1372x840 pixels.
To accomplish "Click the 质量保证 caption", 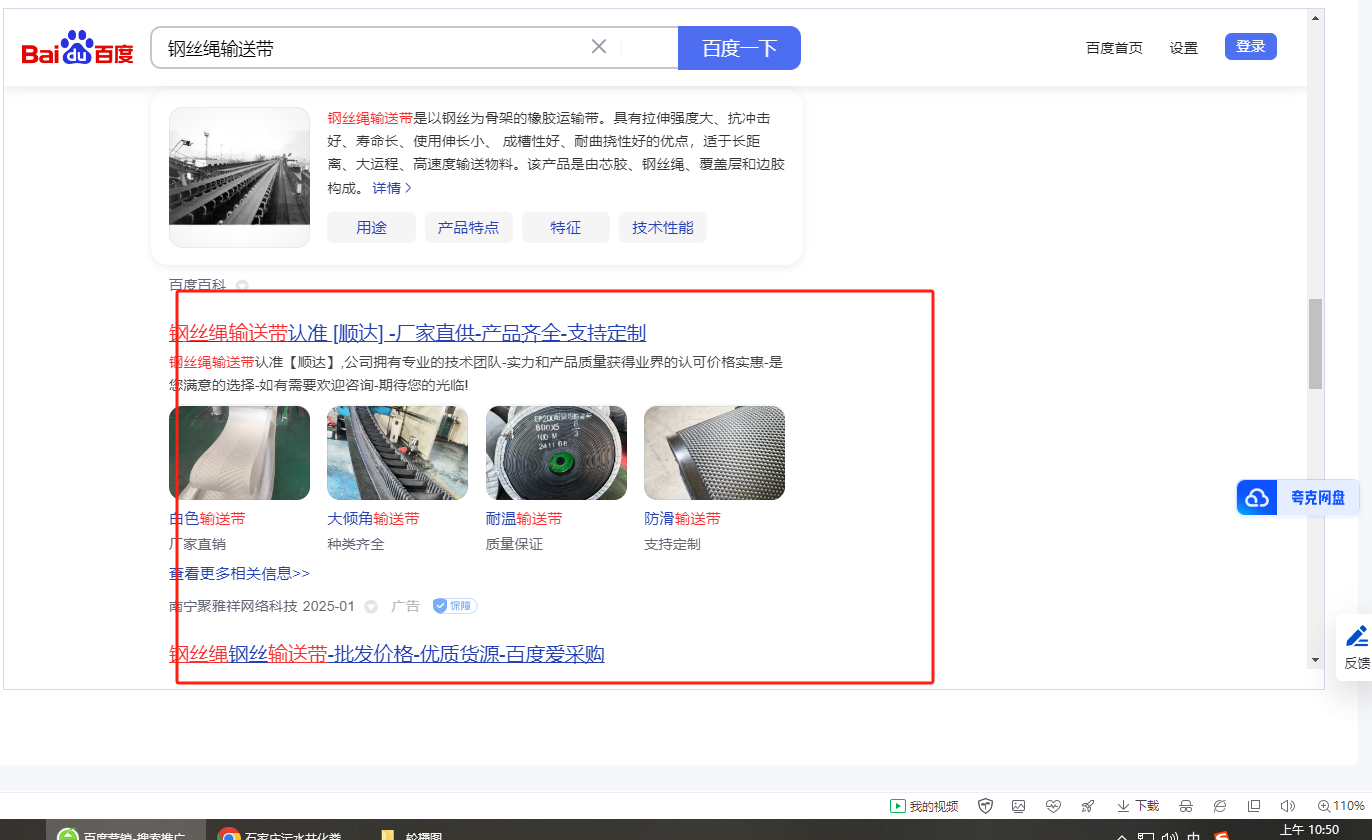I will click(x=514, y=545).
